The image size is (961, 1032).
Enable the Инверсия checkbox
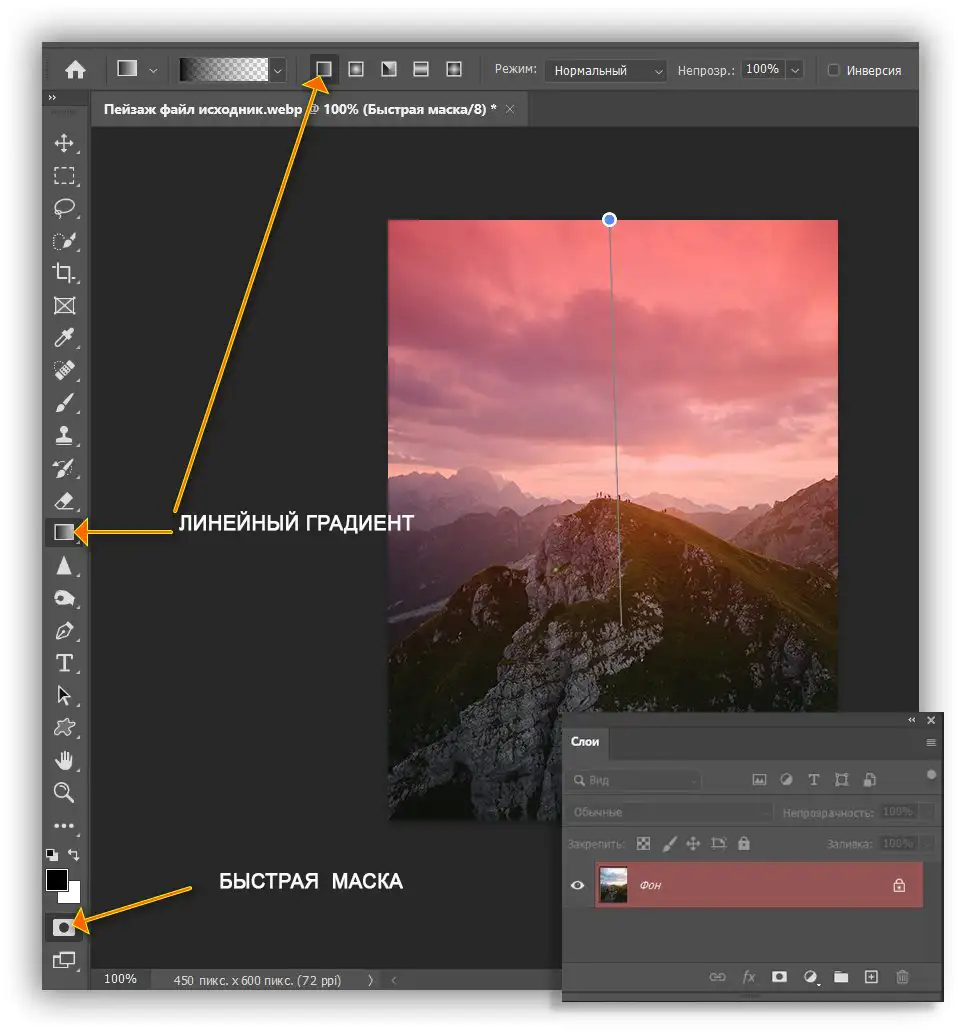(833, 70)
